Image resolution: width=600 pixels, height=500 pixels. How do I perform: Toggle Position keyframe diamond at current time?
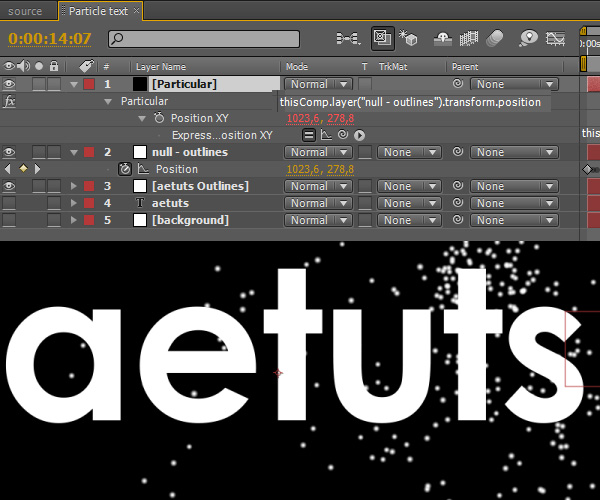click(x=23, y=168)
